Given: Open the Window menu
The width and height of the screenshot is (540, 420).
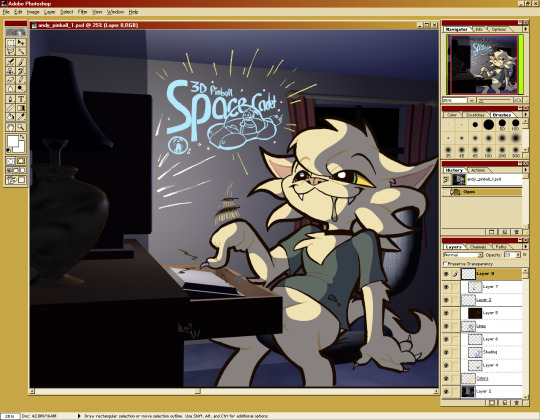Looking at the screenshot, I should pyautogui.click(x=115, y=12).
